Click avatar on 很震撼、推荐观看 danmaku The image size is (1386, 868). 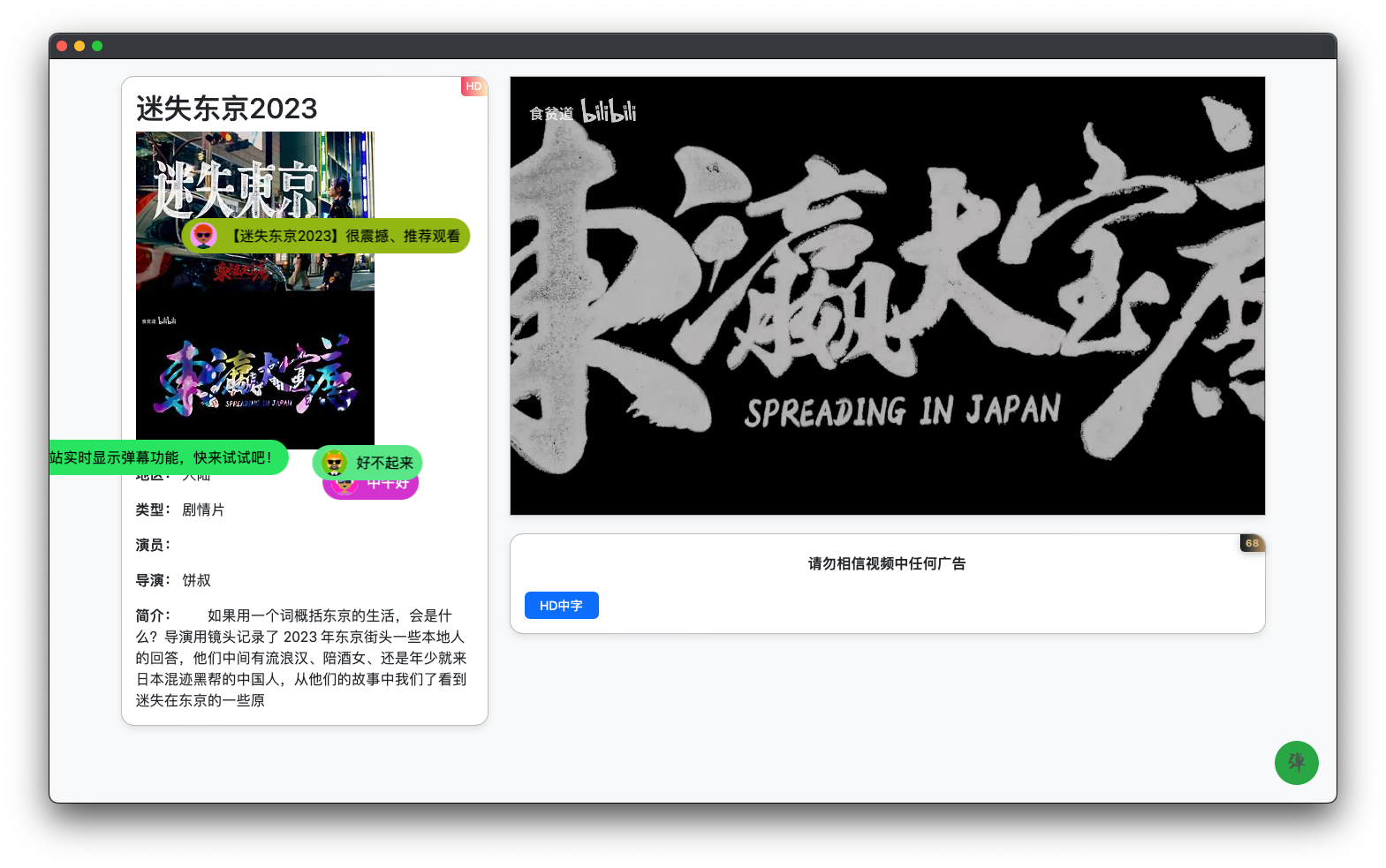pyautogui.click(x=204, y=236)
